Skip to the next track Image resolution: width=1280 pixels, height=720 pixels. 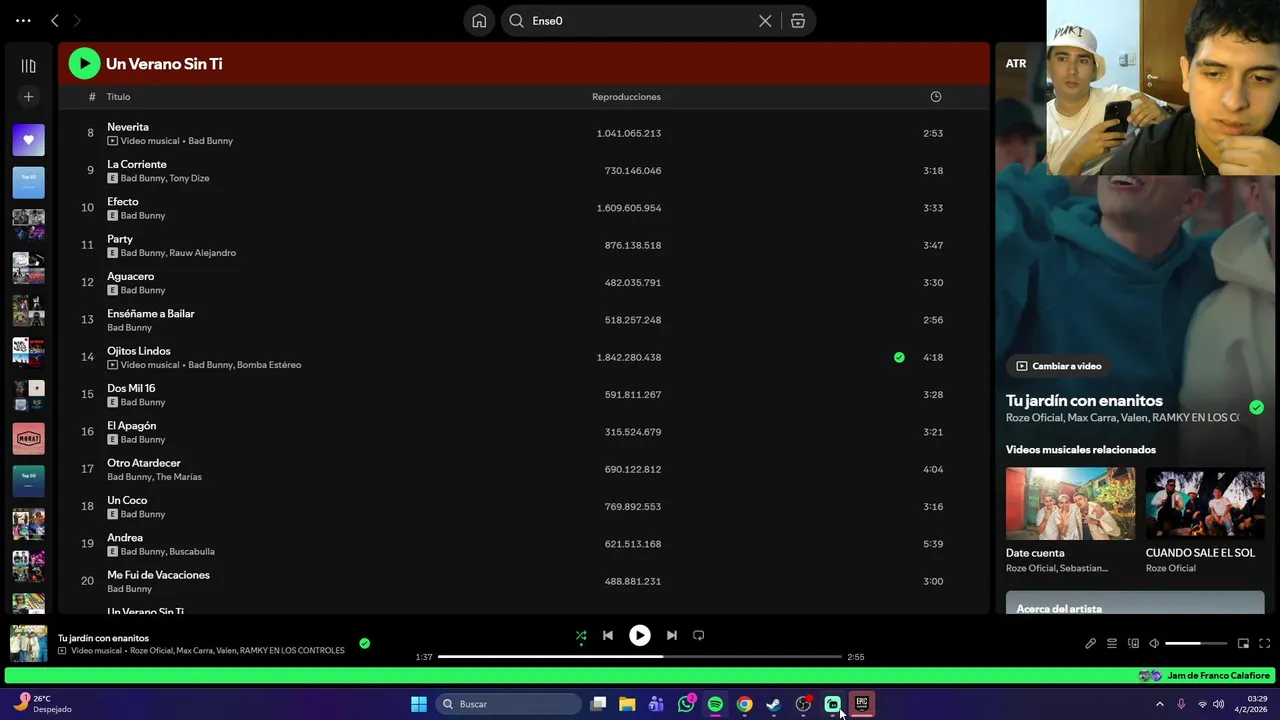[x=672, y=635]
